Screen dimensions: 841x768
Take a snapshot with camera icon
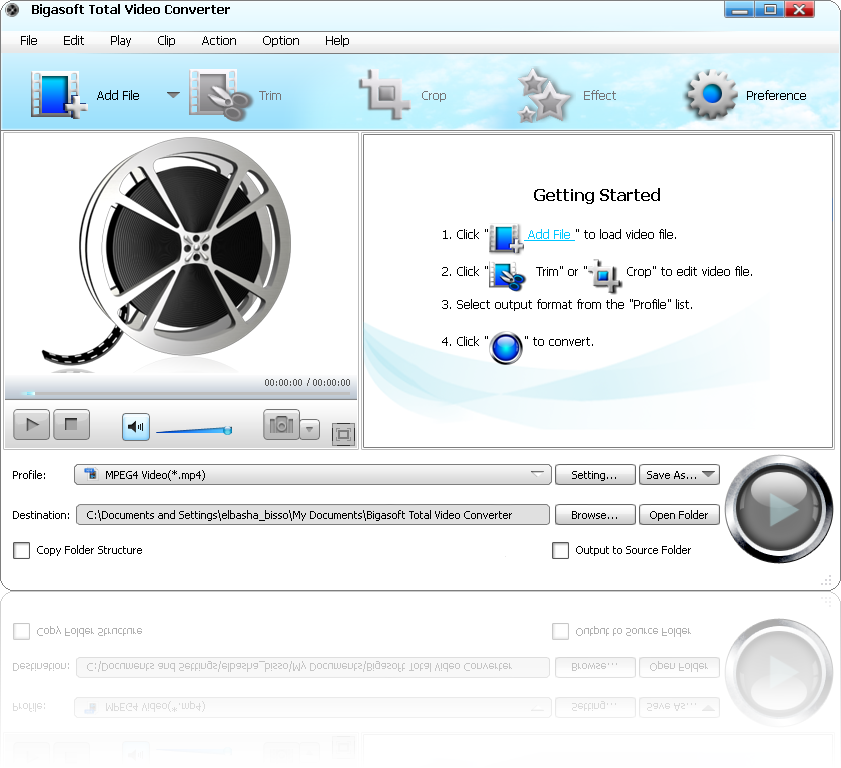pyautogui.click(x=281, y=425)
